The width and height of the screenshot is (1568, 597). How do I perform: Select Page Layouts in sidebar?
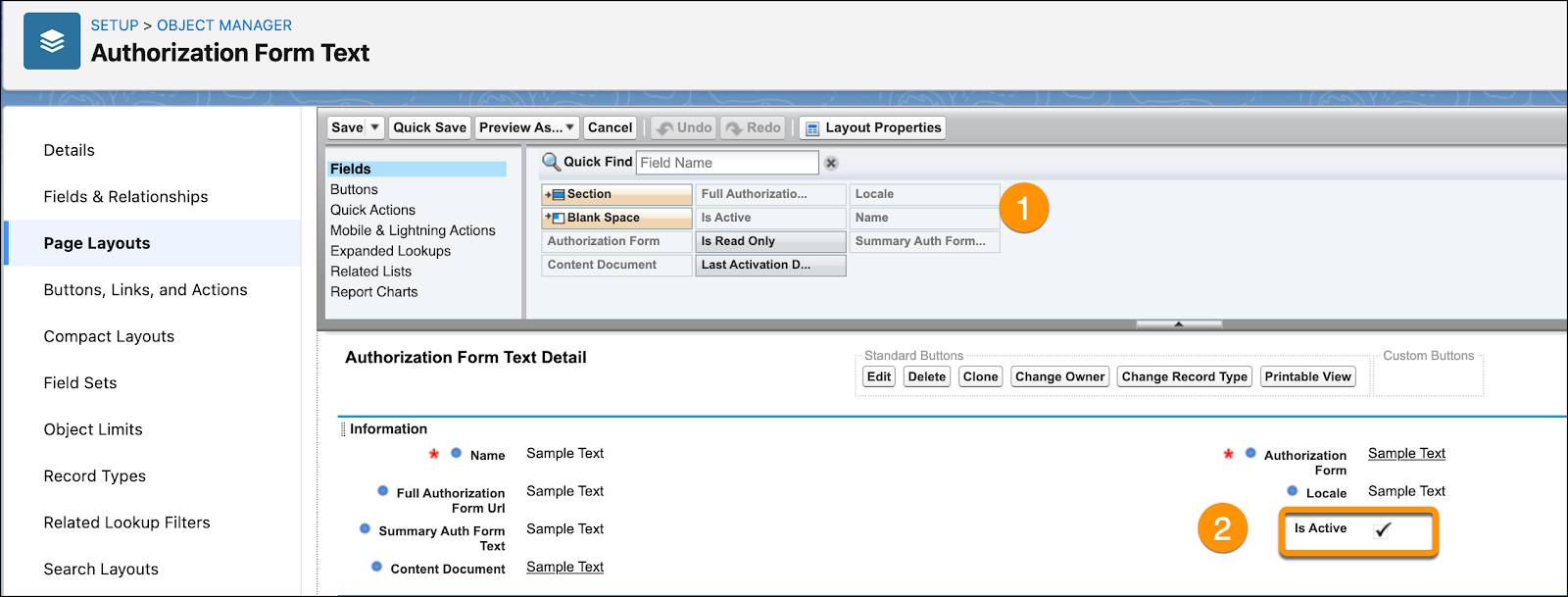(97, 243)
